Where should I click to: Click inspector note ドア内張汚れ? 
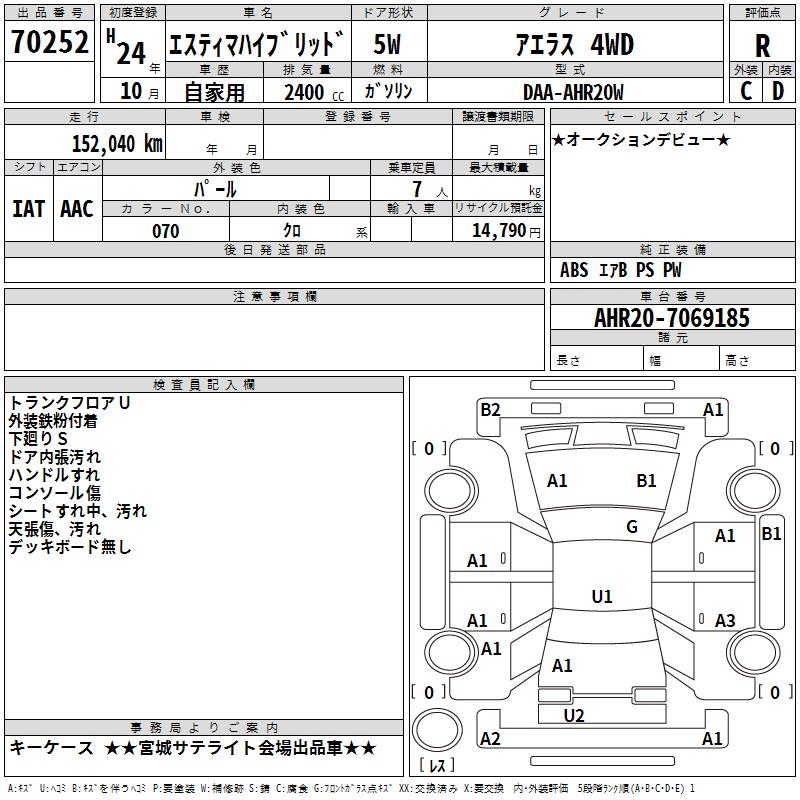click(55, 457)
